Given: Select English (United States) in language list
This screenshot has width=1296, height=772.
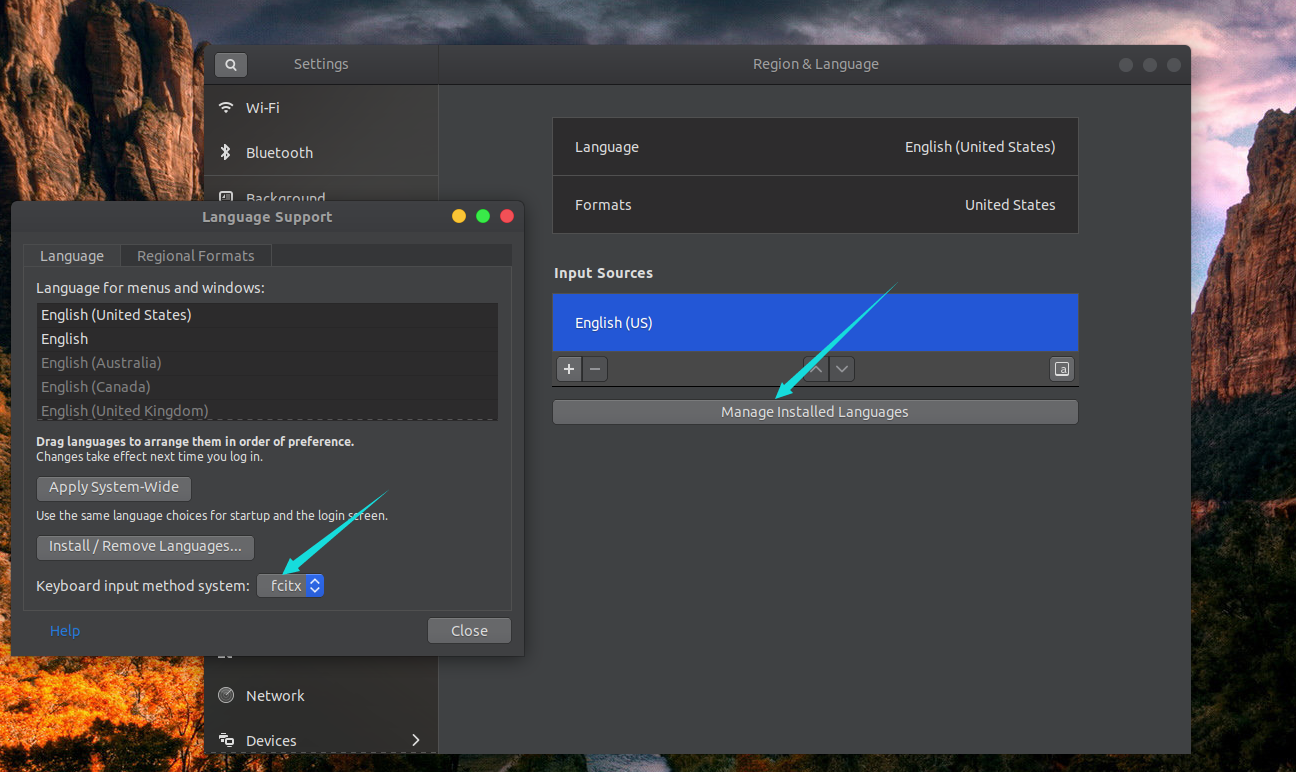Looking at the screenshot, I should 267,315.
